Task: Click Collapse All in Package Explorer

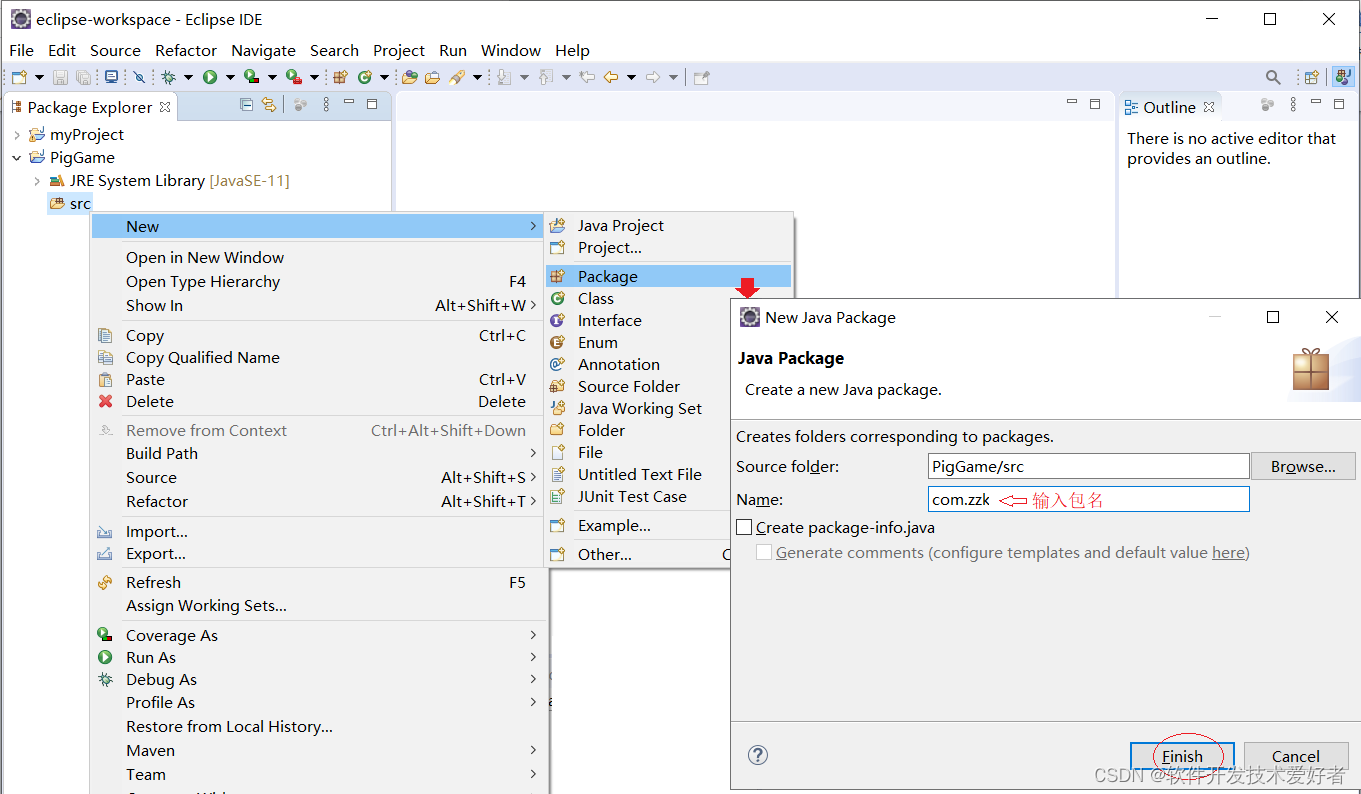Action: click(x=247, y=105)
